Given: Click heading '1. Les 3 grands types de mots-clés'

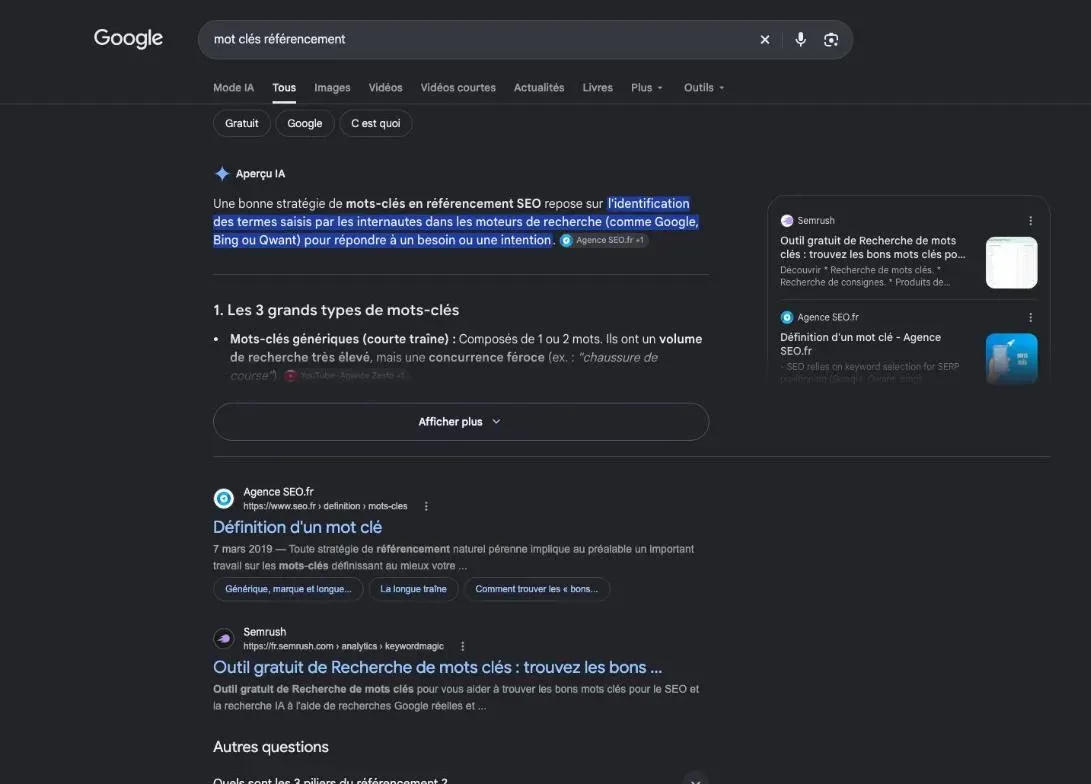Looking at the screenshot, I should [x=336, y=310].
